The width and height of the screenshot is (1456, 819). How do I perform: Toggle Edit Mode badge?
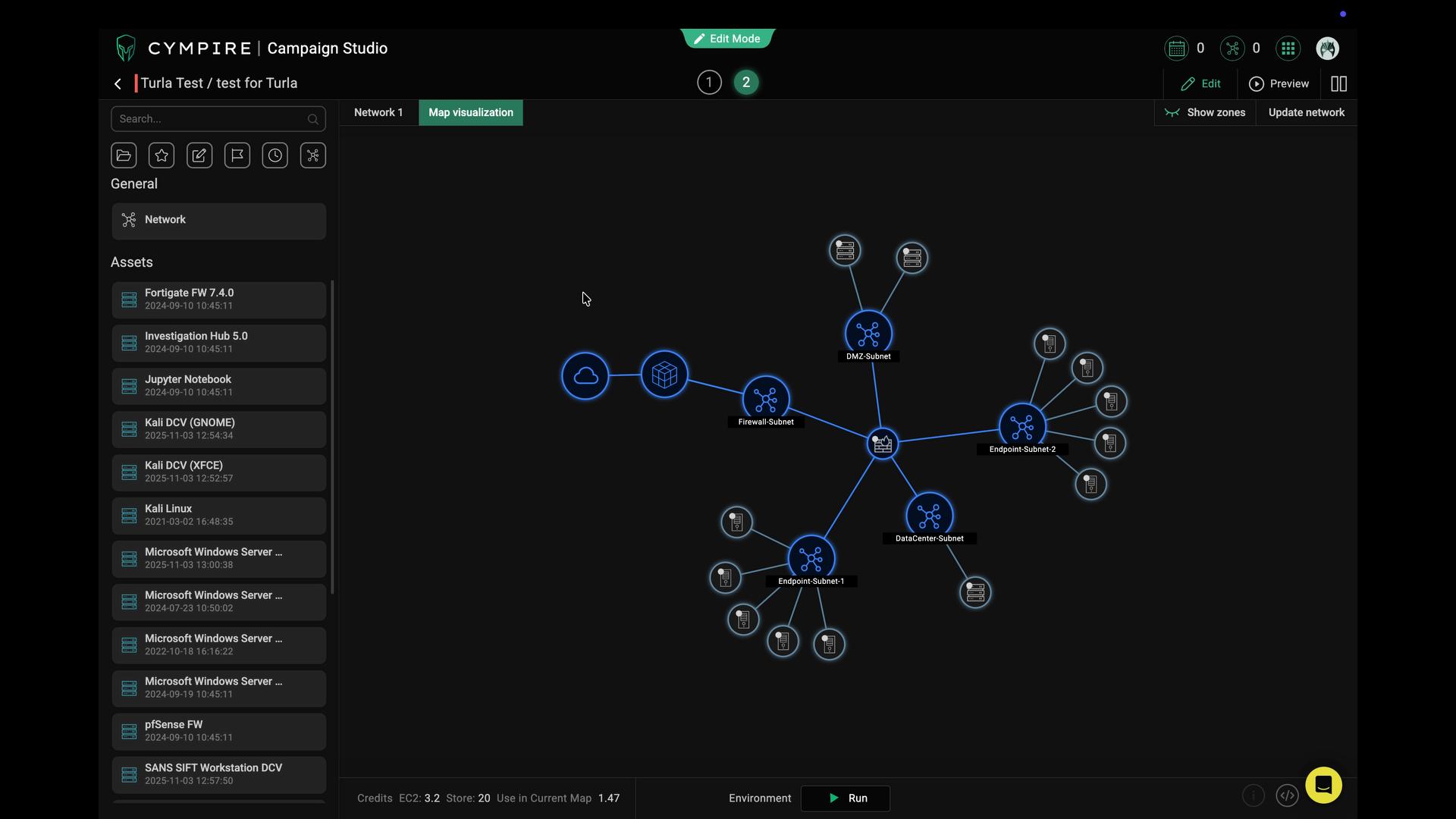pos(728,39)
